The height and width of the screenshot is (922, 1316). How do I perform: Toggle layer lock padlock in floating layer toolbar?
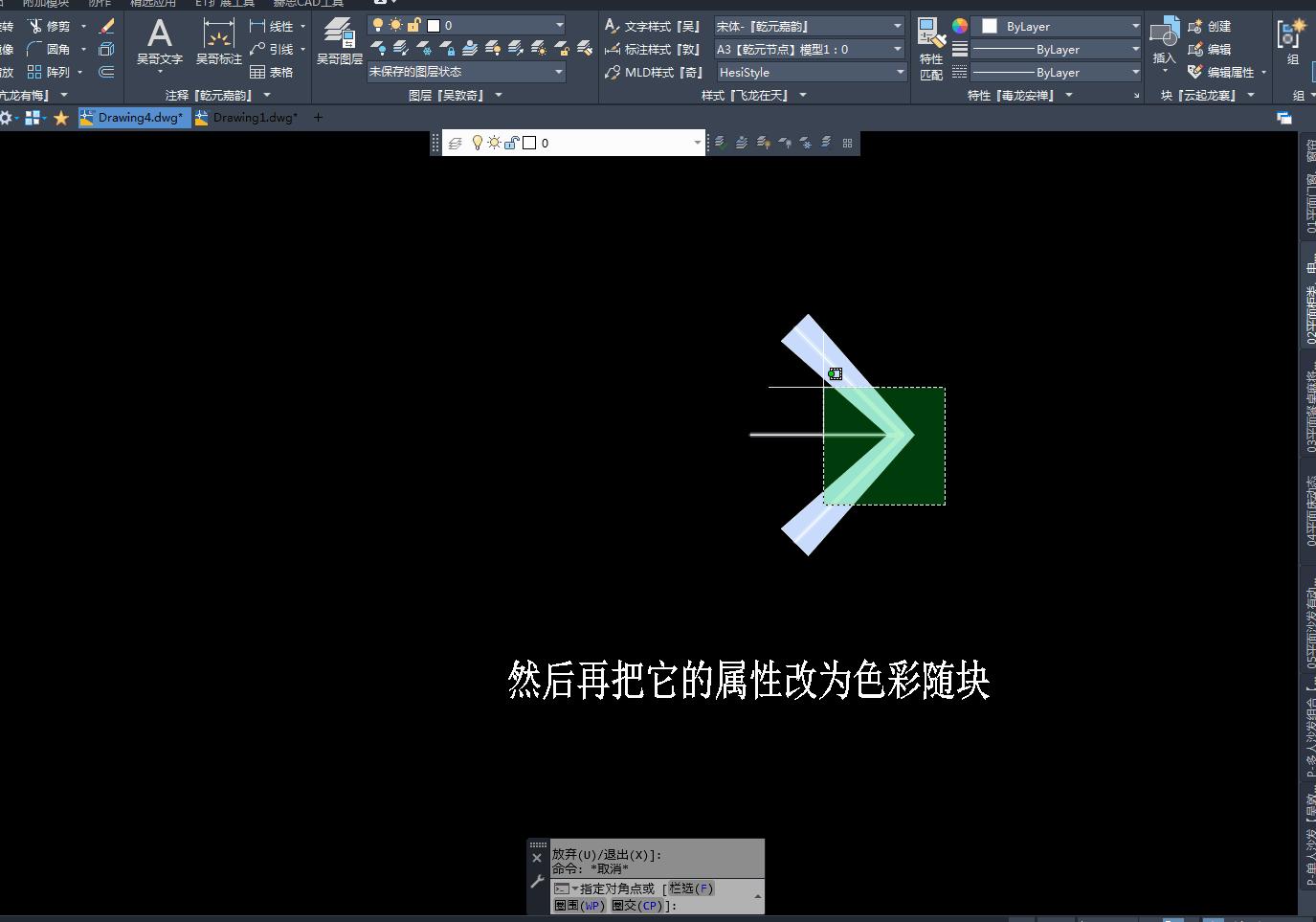coord(511,143)
